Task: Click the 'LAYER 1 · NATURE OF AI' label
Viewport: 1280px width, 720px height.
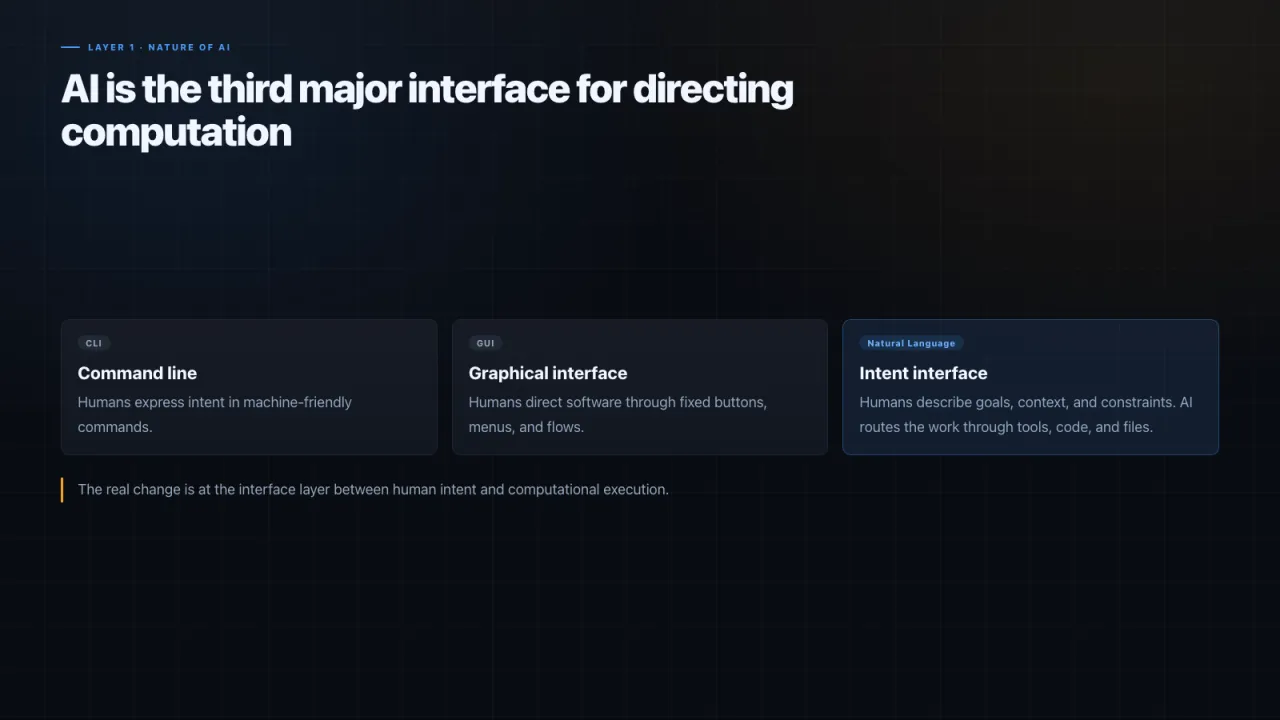Action: [159, 47]
